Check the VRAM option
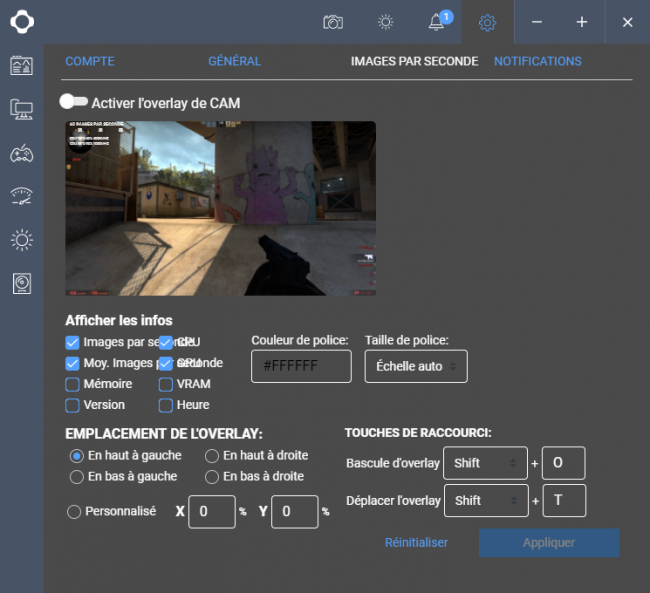Image resolution: width=650 pixels, height=593 pixels. point(166,384)
